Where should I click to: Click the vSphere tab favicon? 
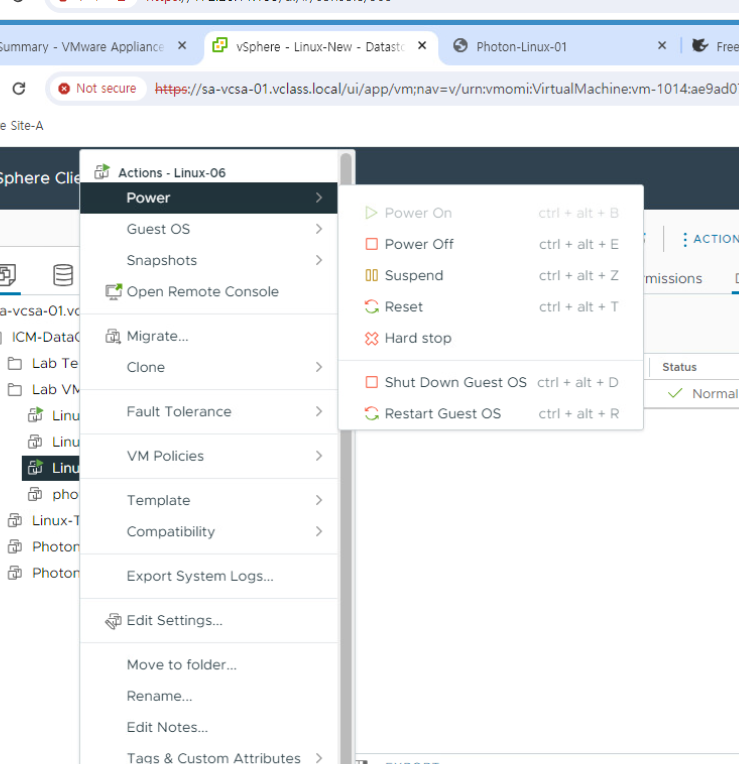coord(220,45)
